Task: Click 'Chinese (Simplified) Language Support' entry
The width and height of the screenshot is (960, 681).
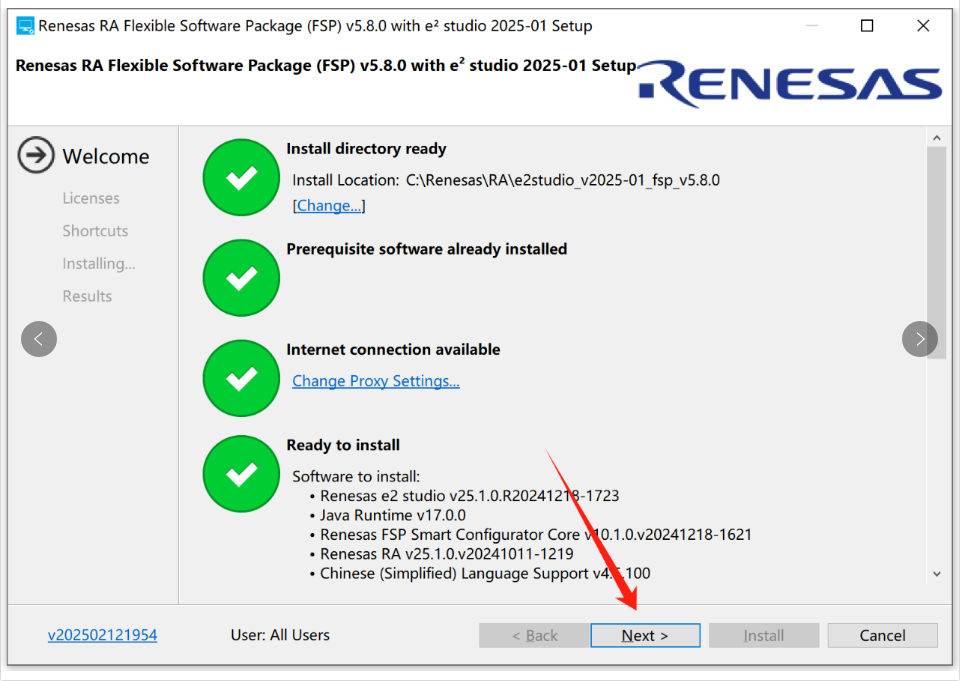Action: coord(485,574)
